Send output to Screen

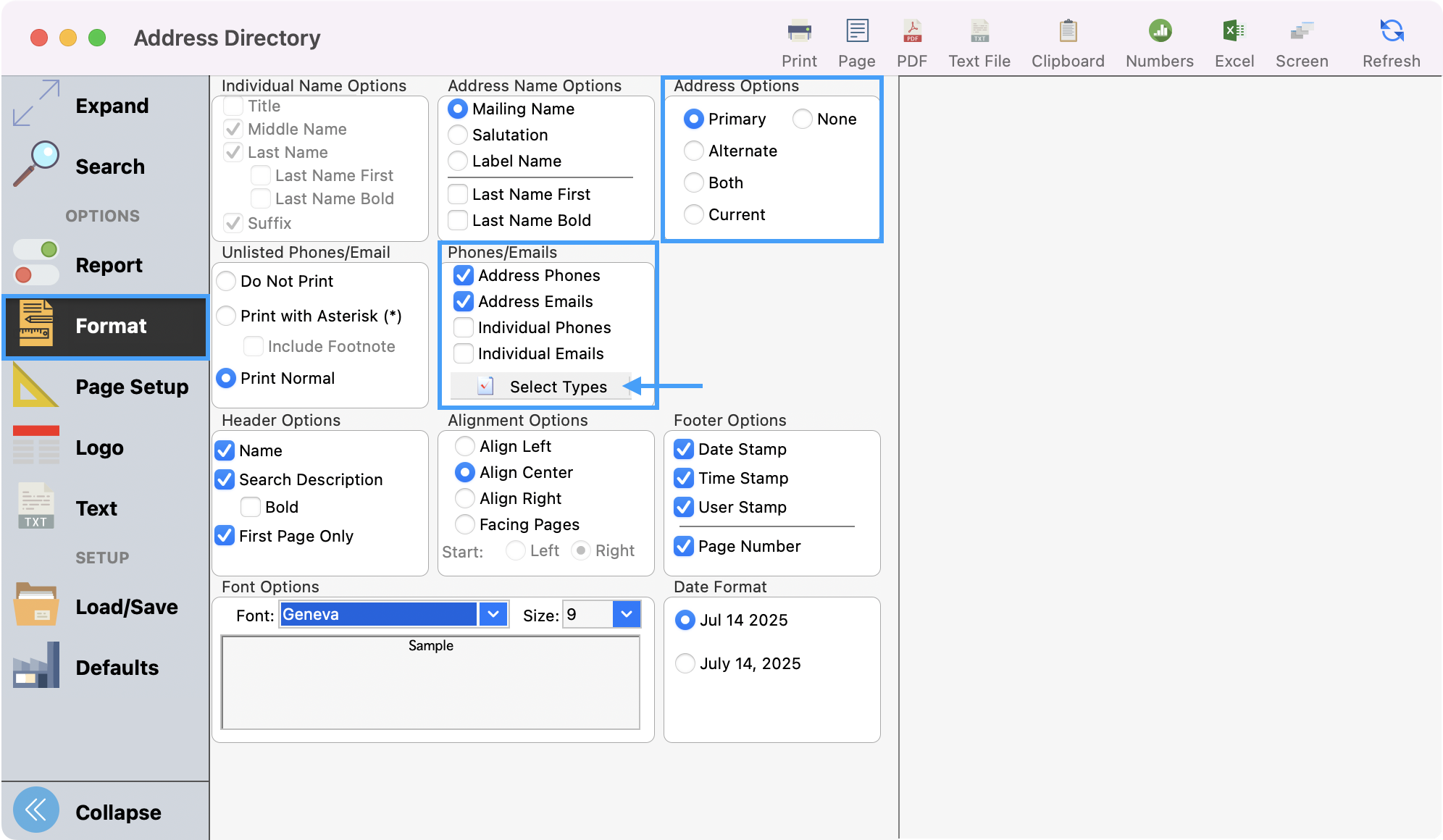pyautogui.click(x=1302, y=40)
